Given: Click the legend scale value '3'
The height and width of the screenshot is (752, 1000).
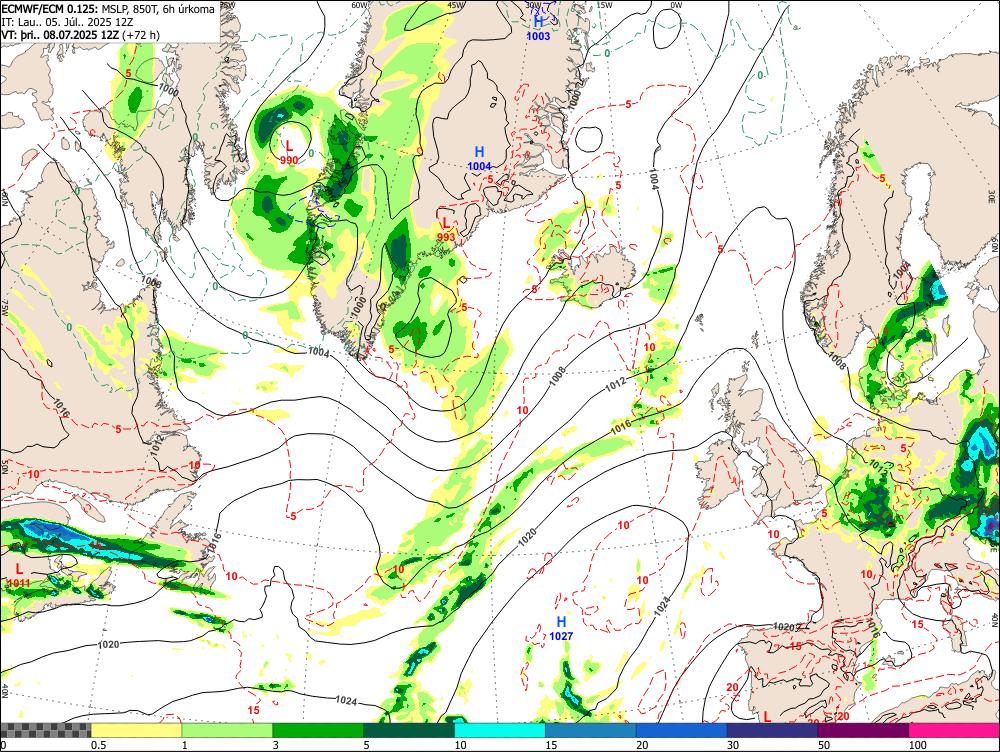Looking at the screenshot, I should coord(276,745).
